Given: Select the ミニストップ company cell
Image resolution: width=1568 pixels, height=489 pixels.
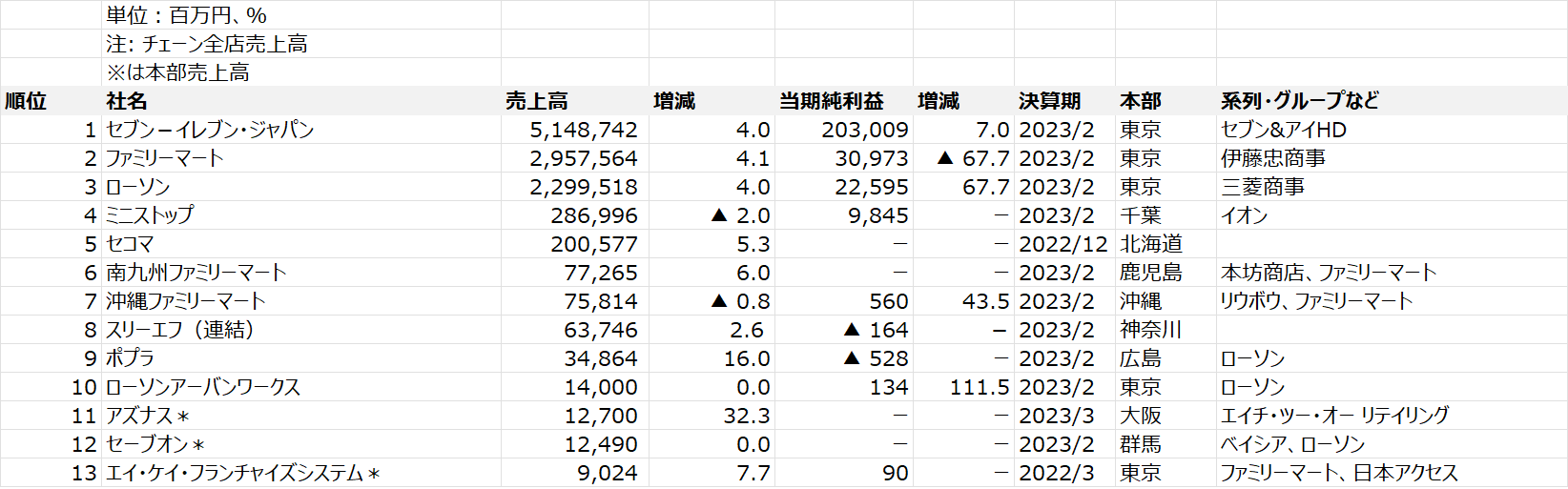Looking at the screenshot, I should (150, 215).
